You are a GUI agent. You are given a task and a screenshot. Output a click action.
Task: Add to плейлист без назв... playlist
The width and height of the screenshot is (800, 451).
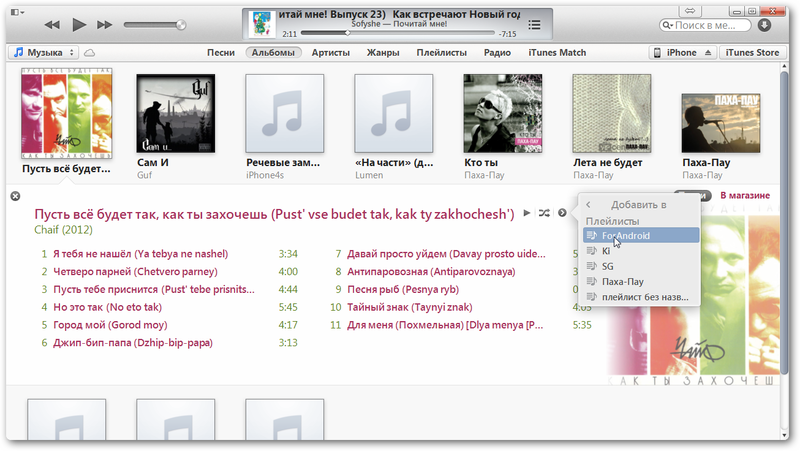641,296
